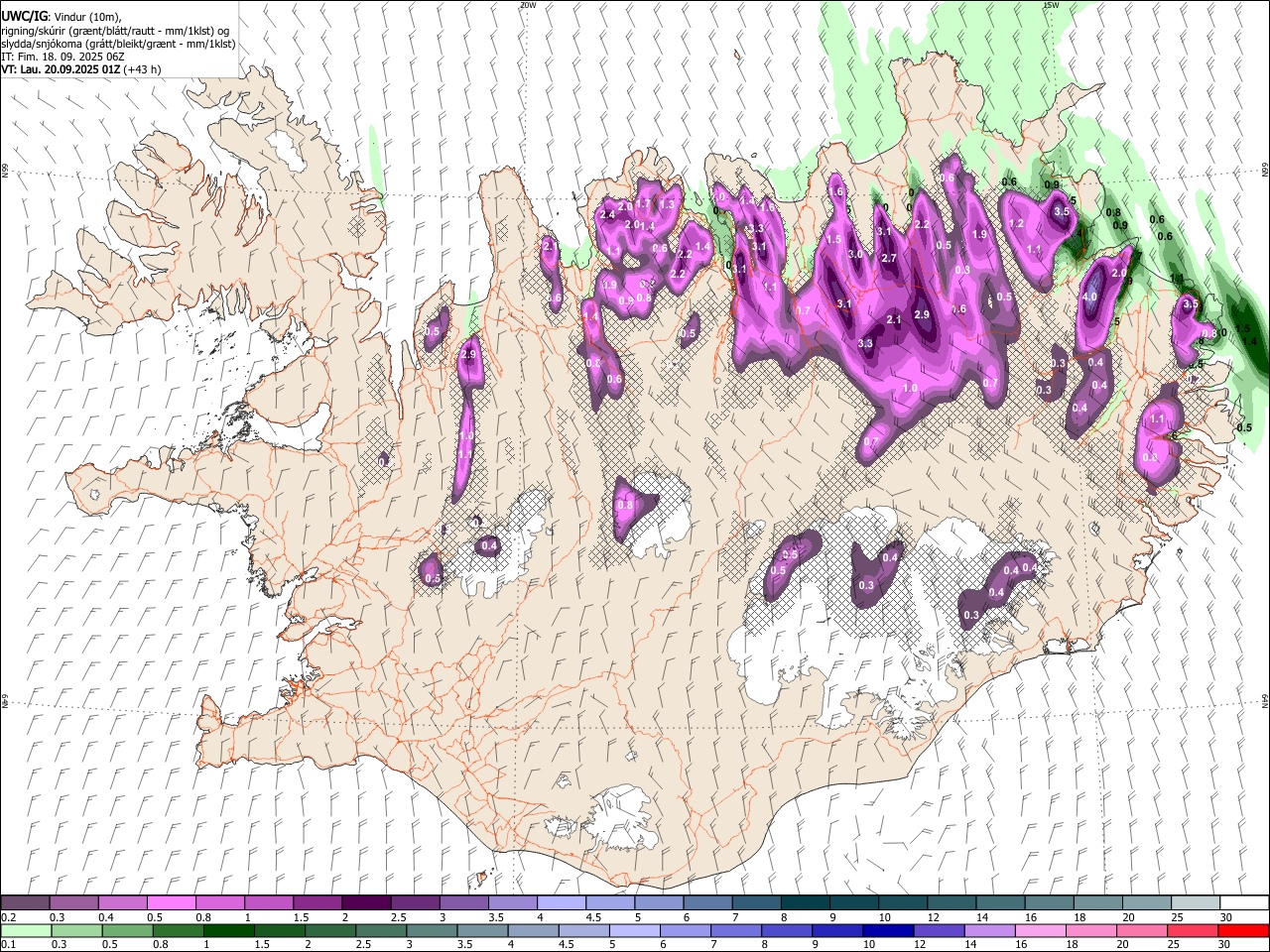Select the bottom-row legend swatch between 20 and 25

(x=1141, y=931)
